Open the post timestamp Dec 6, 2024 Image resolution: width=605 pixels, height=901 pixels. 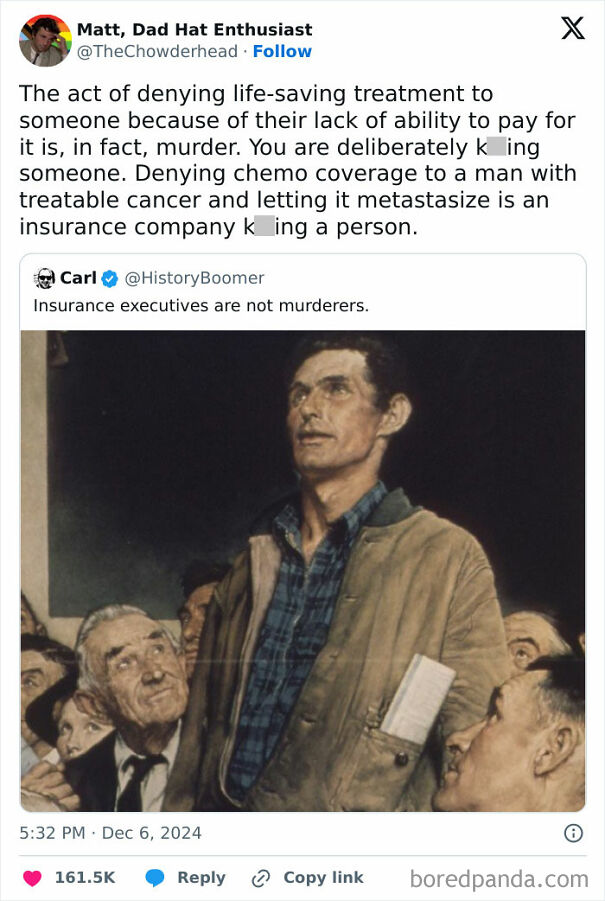click(x=110, y=832)
